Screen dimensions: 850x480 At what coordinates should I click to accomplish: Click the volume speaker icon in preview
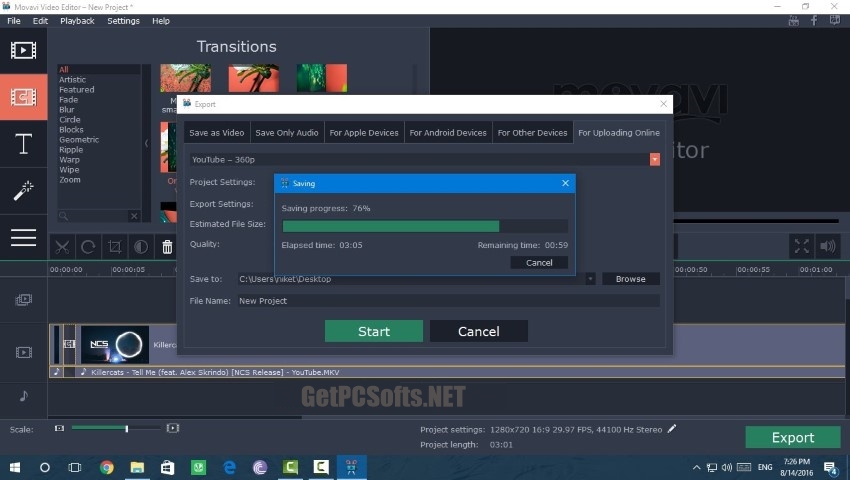pyautogui.click(x=828, y=246)
